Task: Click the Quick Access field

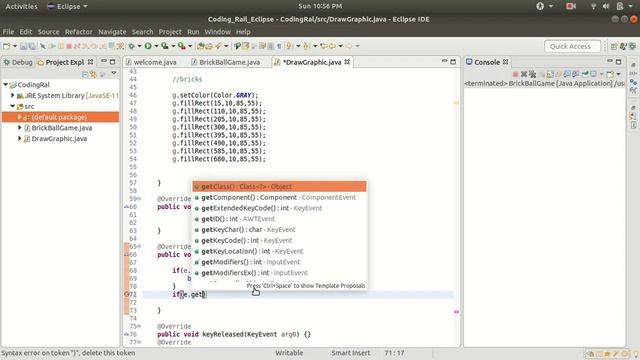Action: [572, 47]
